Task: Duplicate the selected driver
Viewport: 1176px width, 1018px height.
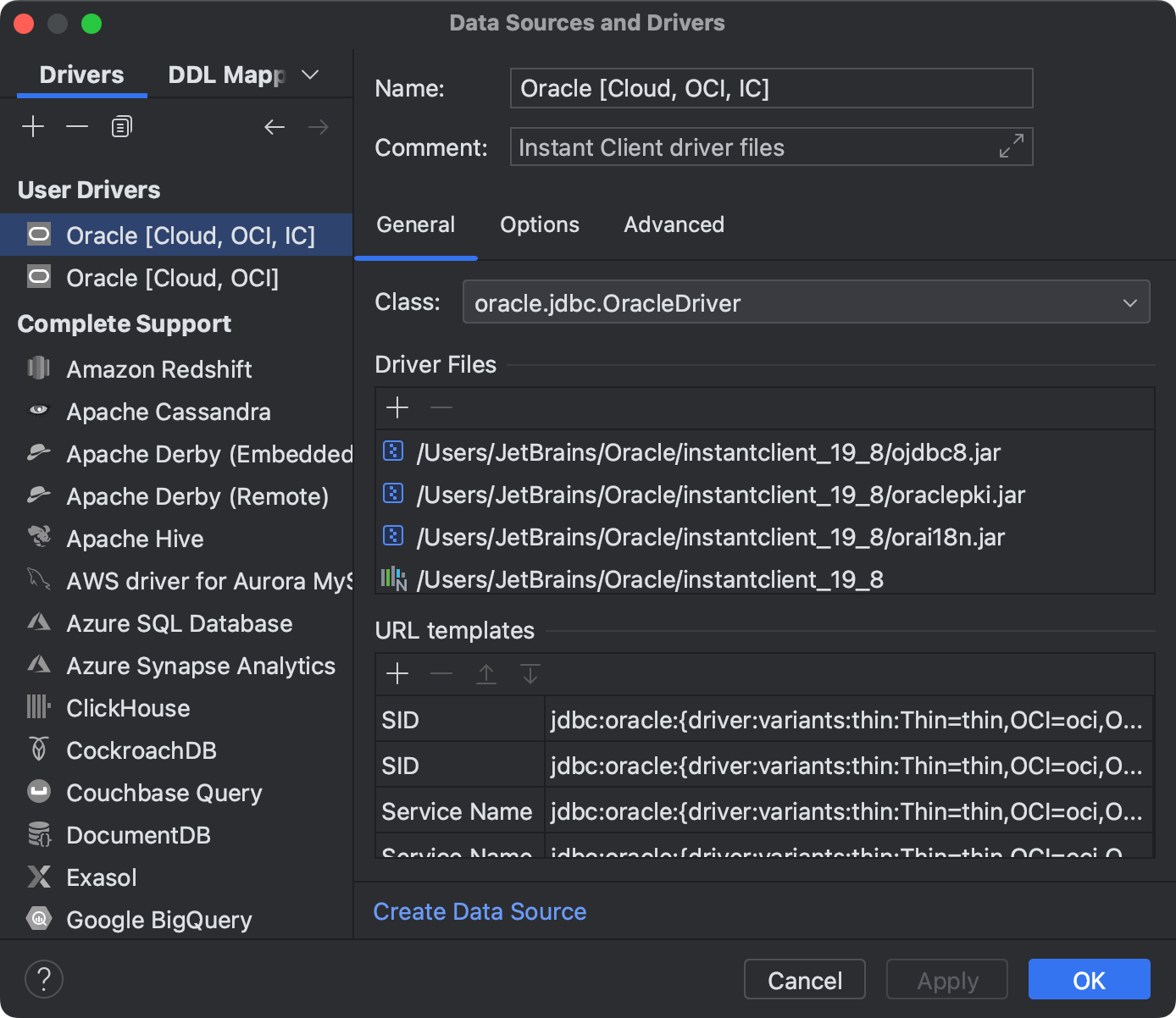Action: pos(120,125)
